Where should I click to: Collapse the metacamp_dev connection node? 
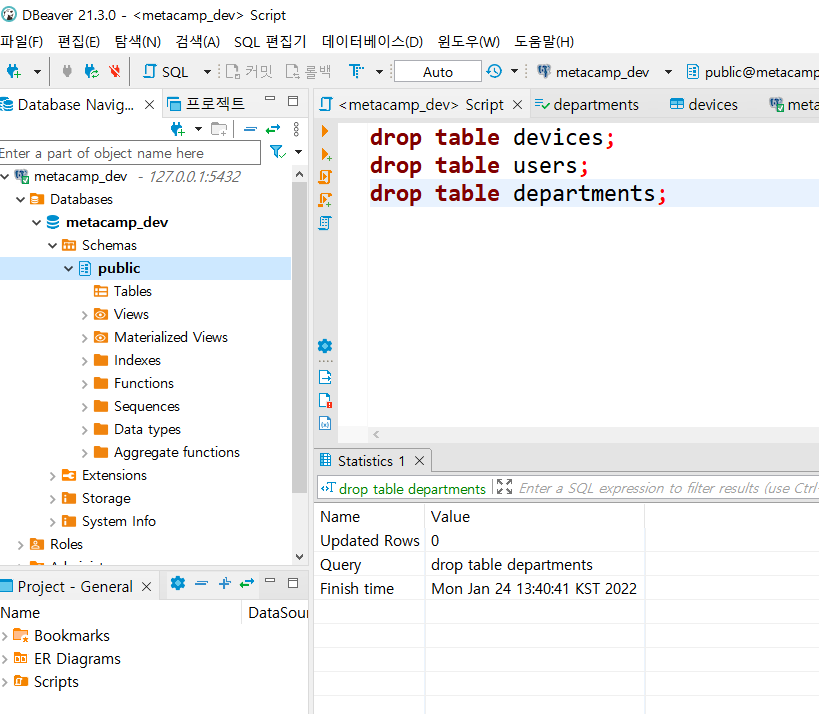pos(5,177)
